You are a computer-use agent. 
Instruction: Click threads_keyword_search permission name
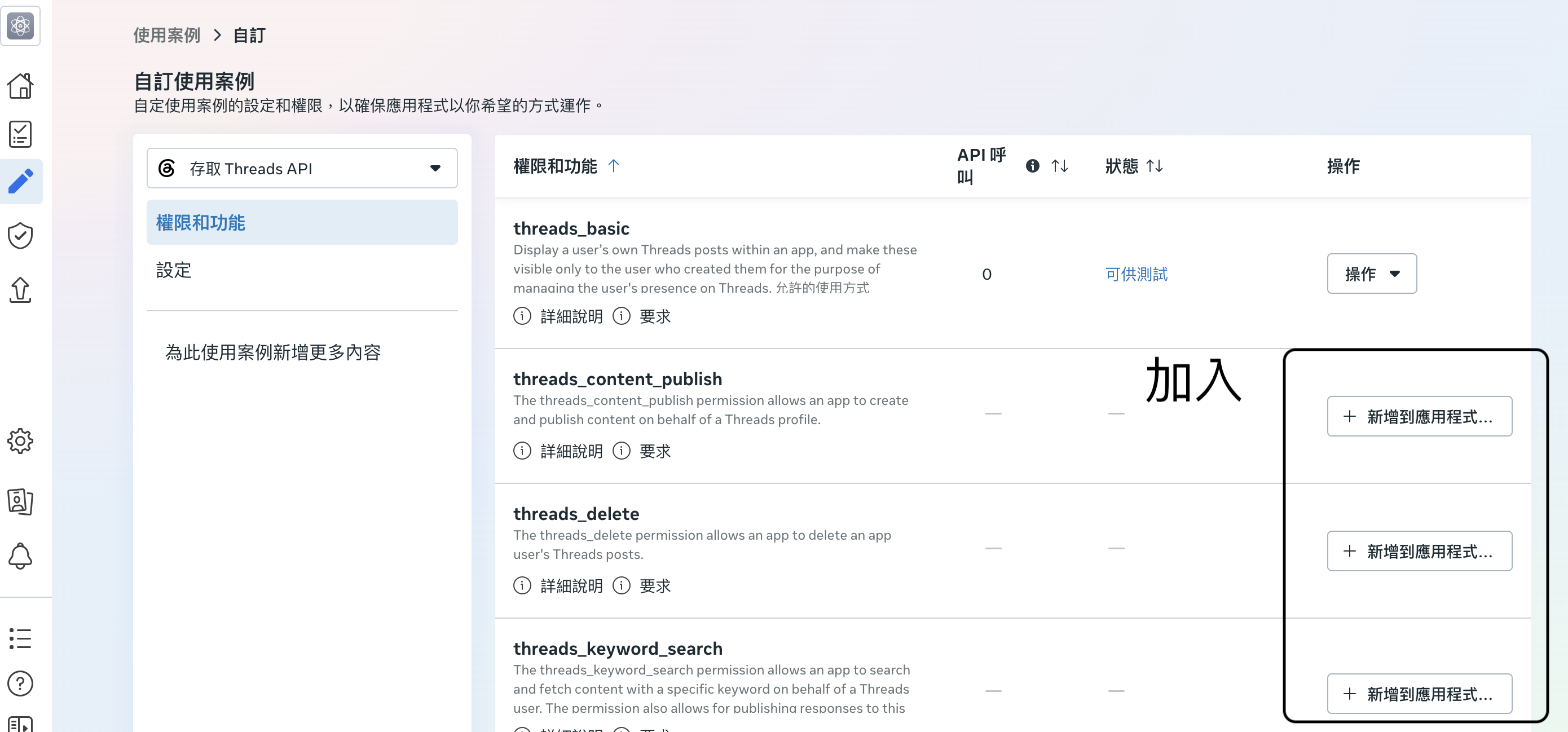coord(618,648)
